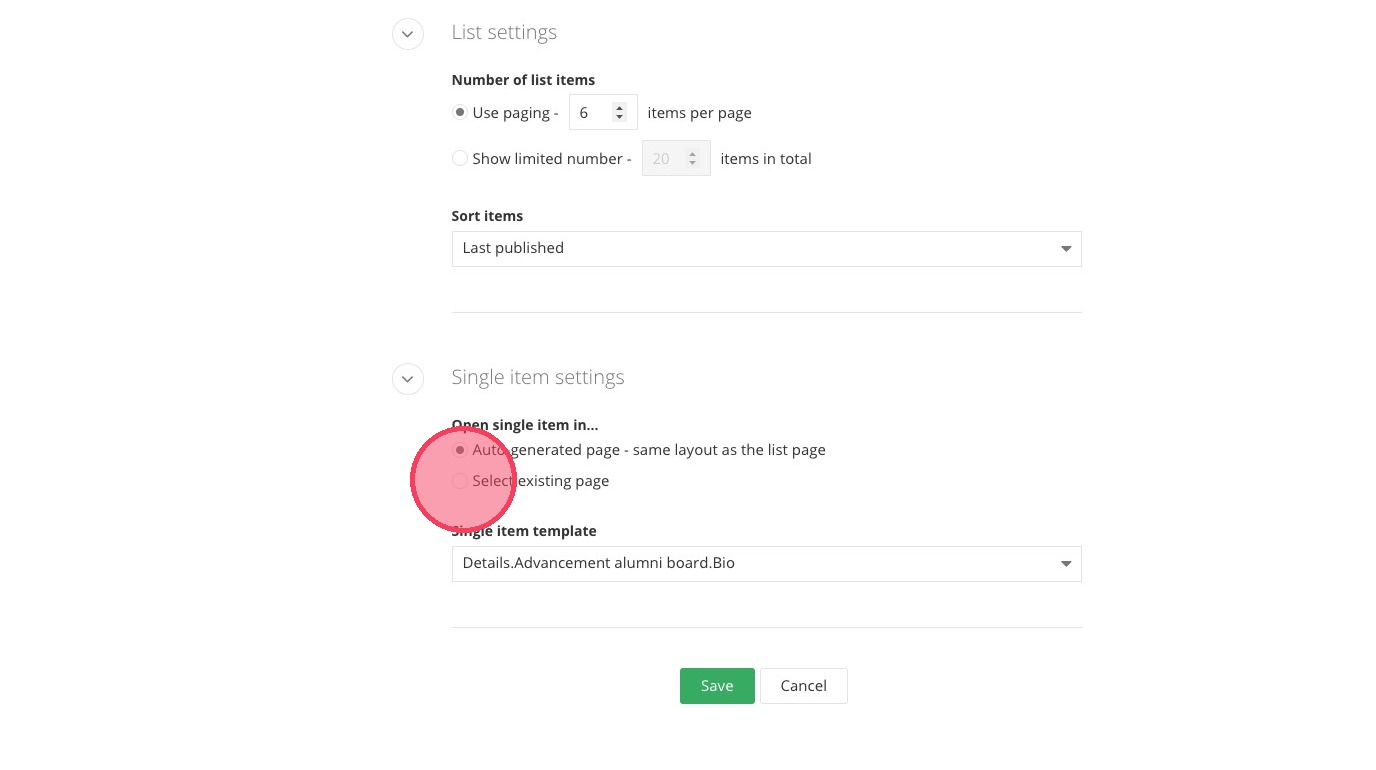Viewport: 1376px width, 770px height.
Task: Open the Sort items dropdown
Action: 766,249
